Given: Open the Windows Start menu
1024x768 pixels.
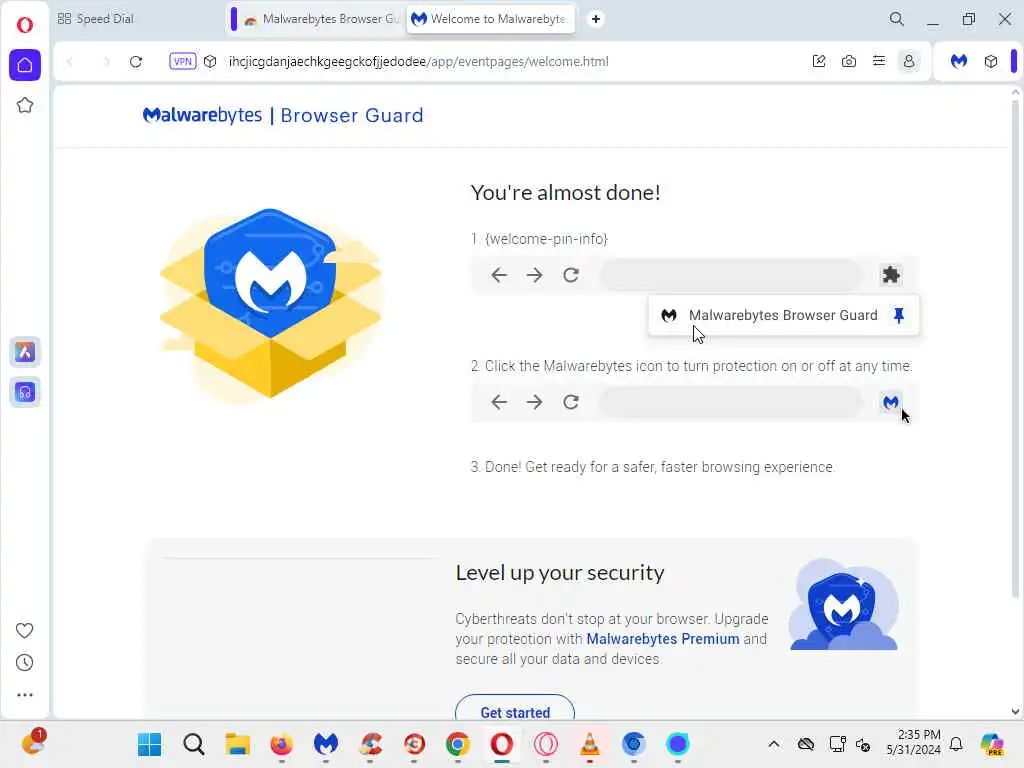Looking at the screenshot, I should tap(150, 744).
